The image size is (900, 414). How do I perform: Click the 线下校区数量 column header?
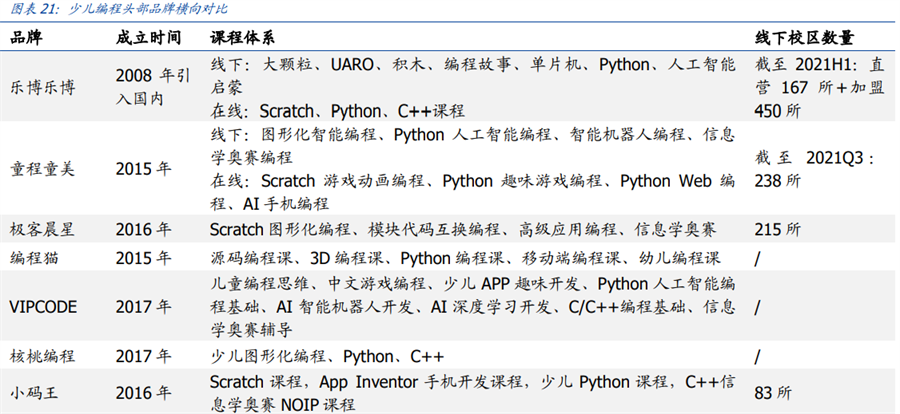pyautogui.click(x=804, y=38)
